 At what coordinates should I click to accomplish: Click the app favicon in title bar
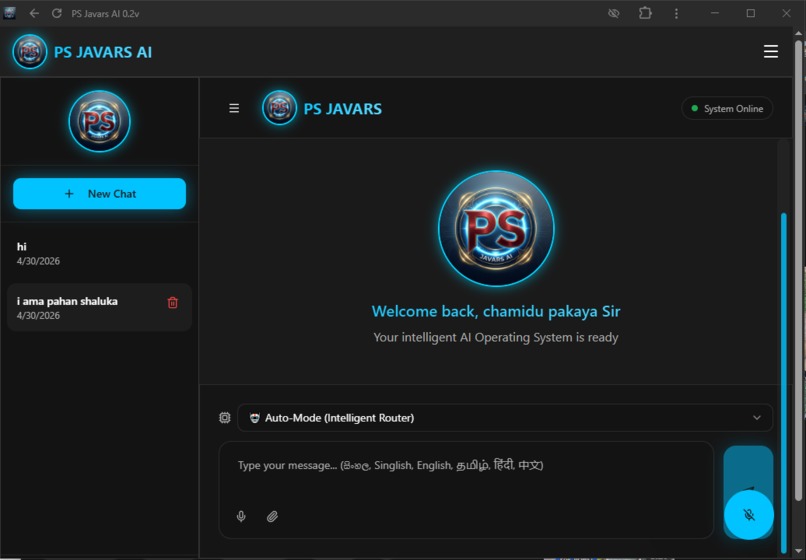(9, 13)
